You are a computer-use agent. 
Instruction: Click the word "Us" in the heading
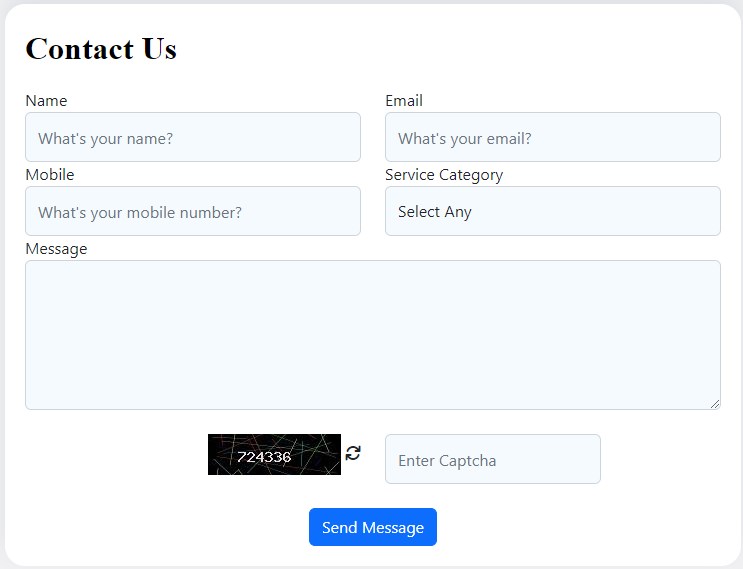click(x=159, y=49)
